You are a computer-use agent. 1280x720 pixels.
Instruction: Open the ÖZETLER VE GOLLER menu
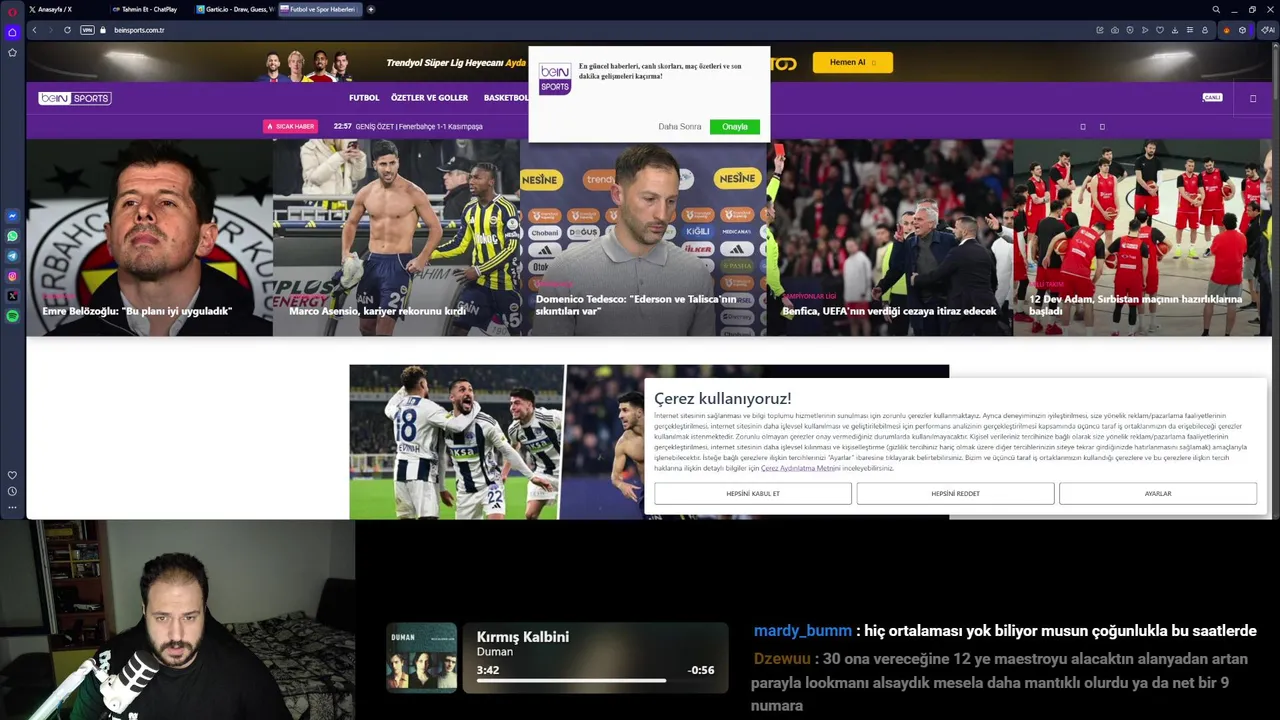point(429,98)
